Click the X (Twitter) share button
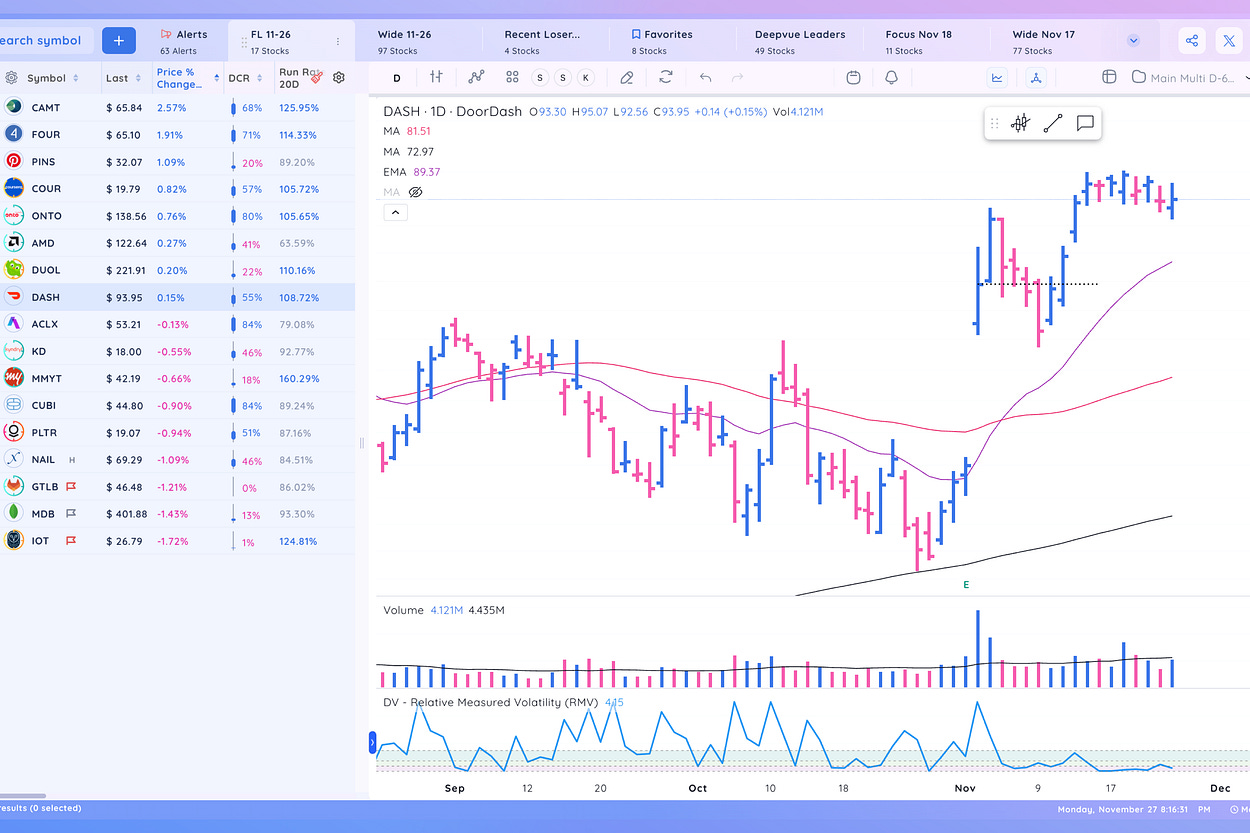Screen dimensions: 1250x833 [x=1229, y=41]
